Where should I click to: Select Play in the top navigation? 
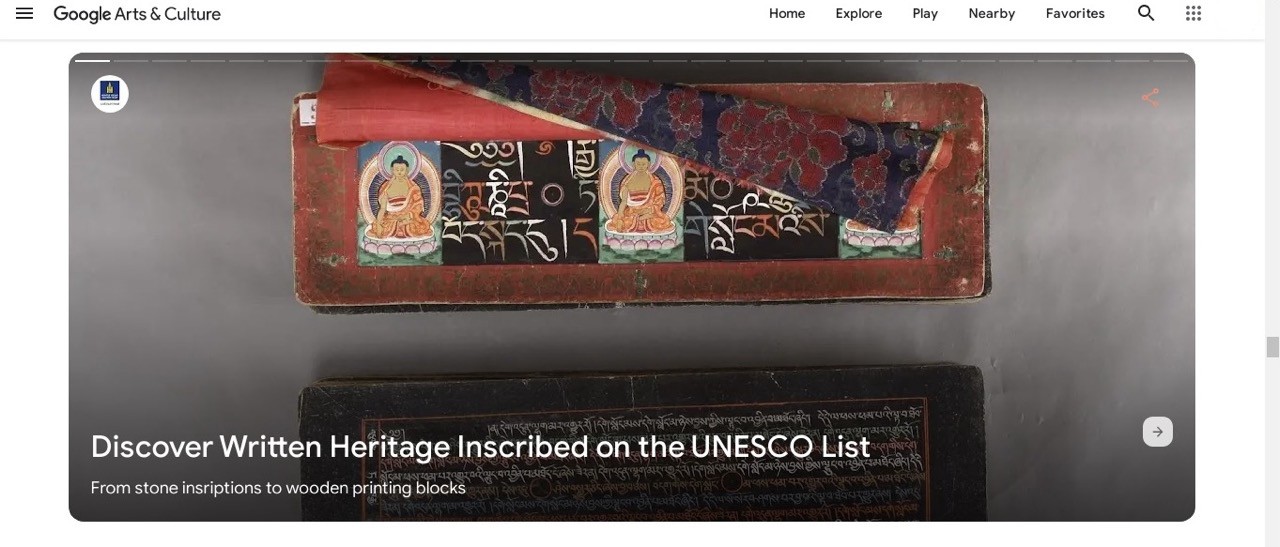pyautogui.click(x=925, y=13)
